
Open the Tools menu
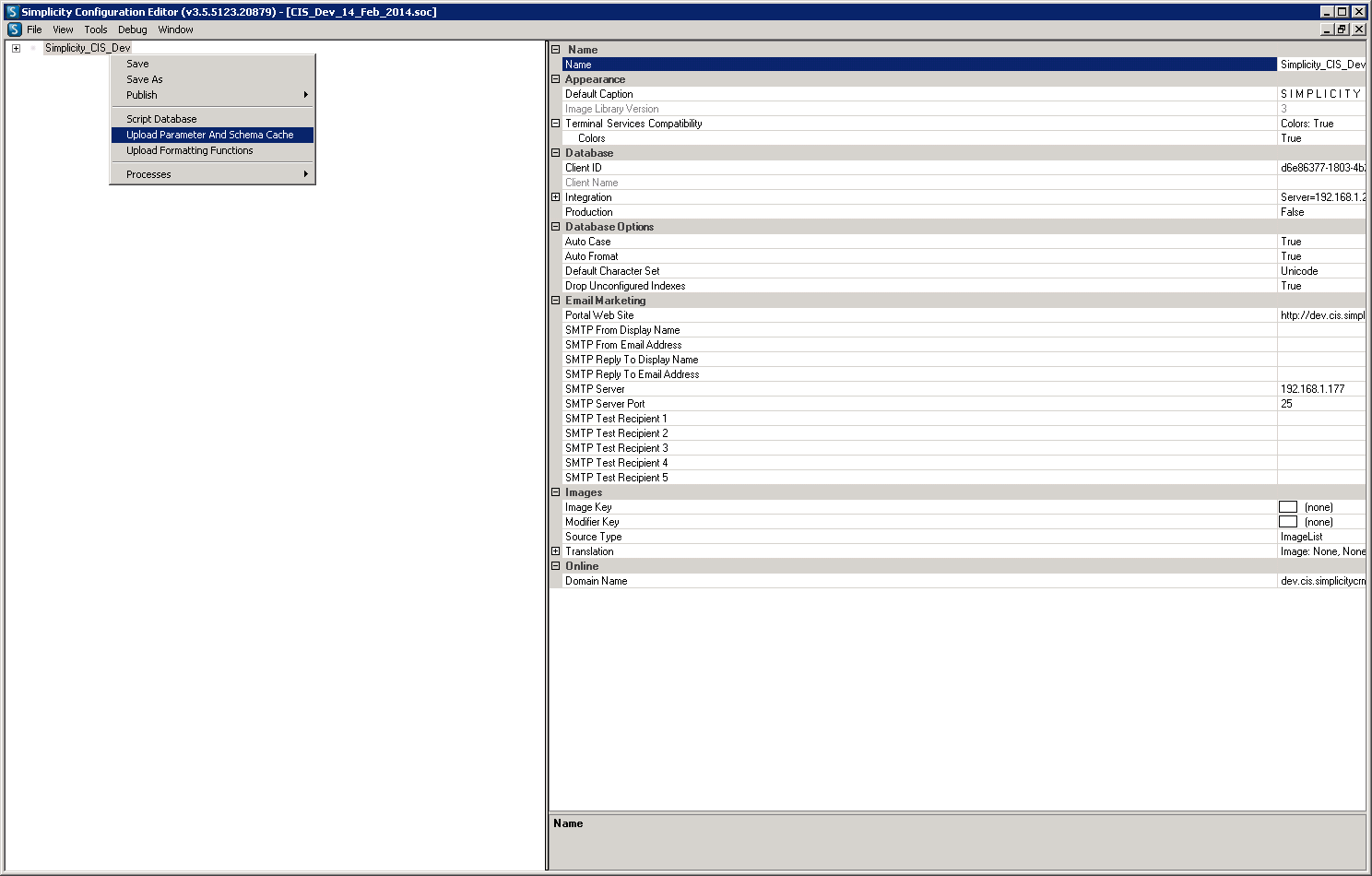tap(96, 30)
